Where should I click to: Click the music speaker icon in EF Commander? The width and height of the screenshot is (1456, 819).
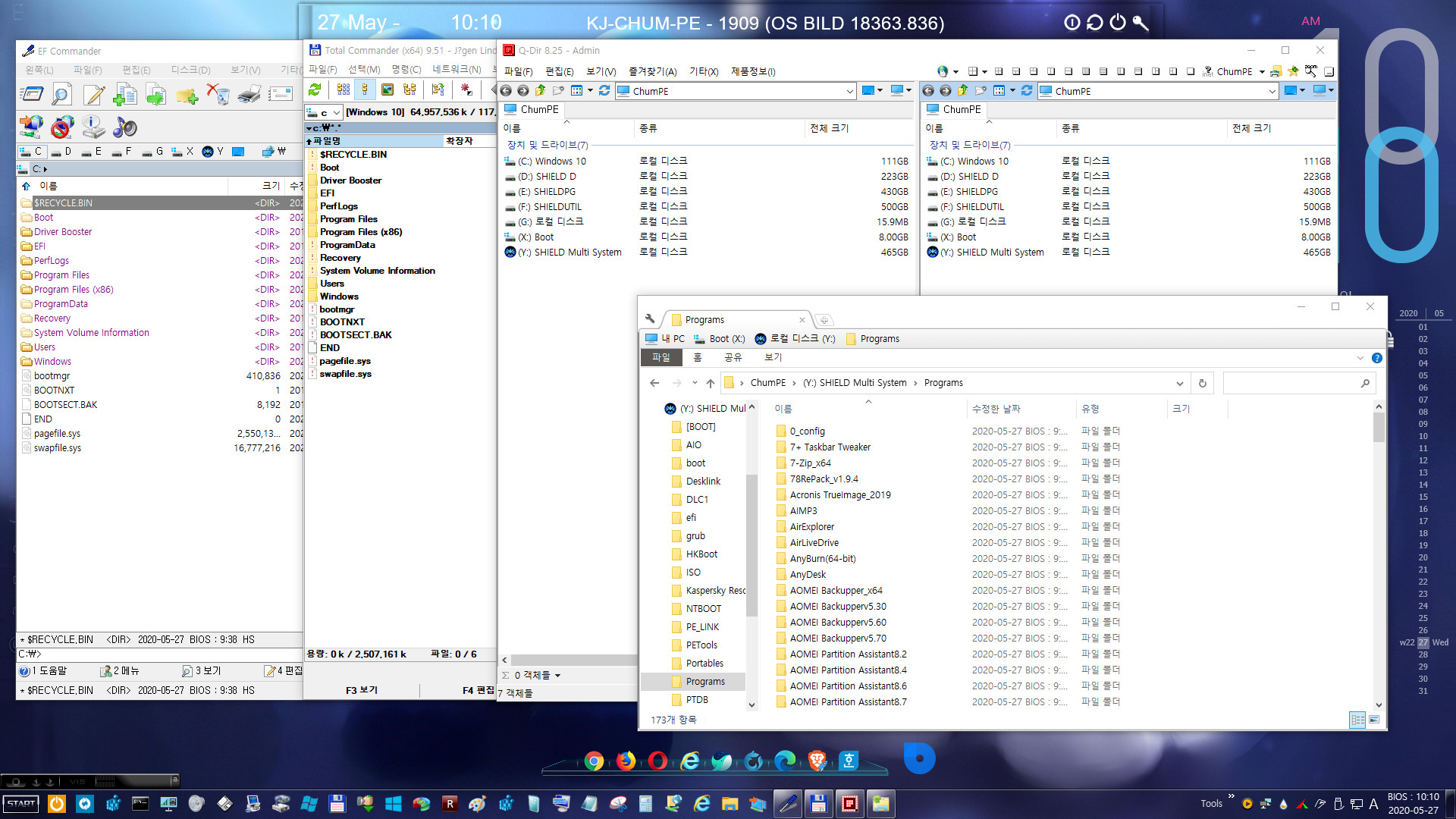(124, 127)
